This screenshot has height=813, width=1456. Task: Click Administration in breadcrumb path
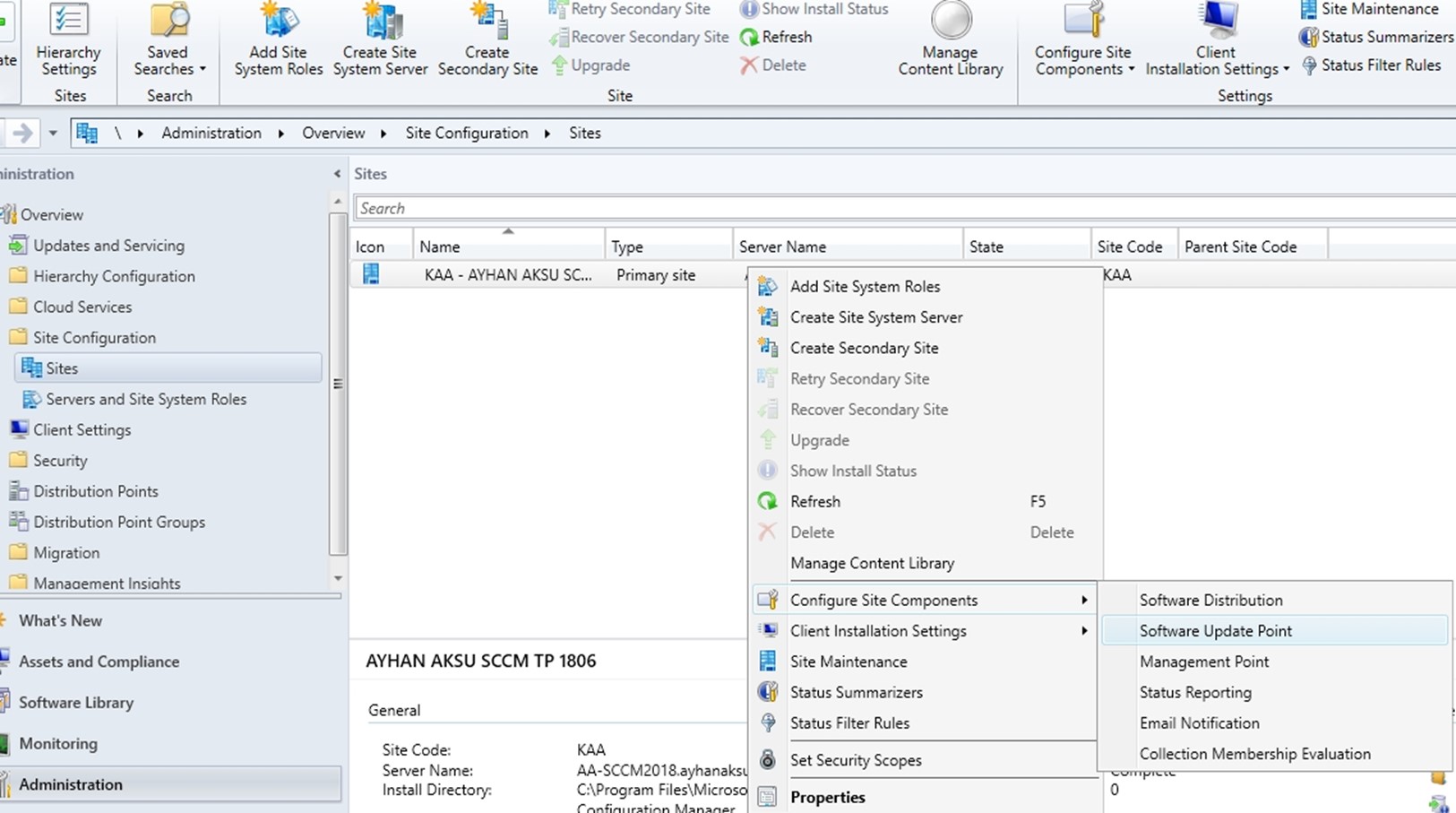pos(211,133)
